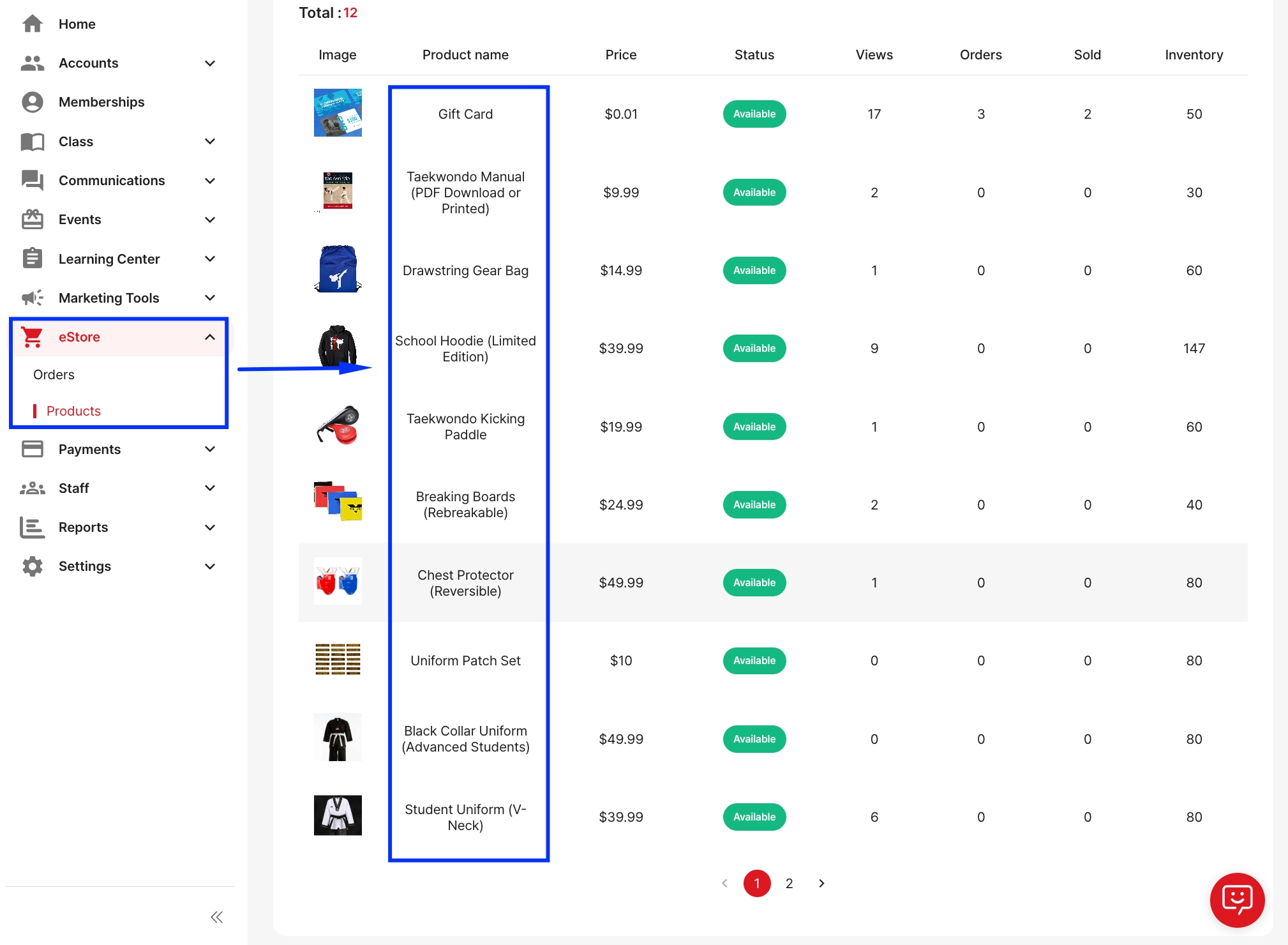Click the eStore shopping cart icon
Image resolution: width=1288 pixels, height=945 pixels.
[x=32, y=337]
